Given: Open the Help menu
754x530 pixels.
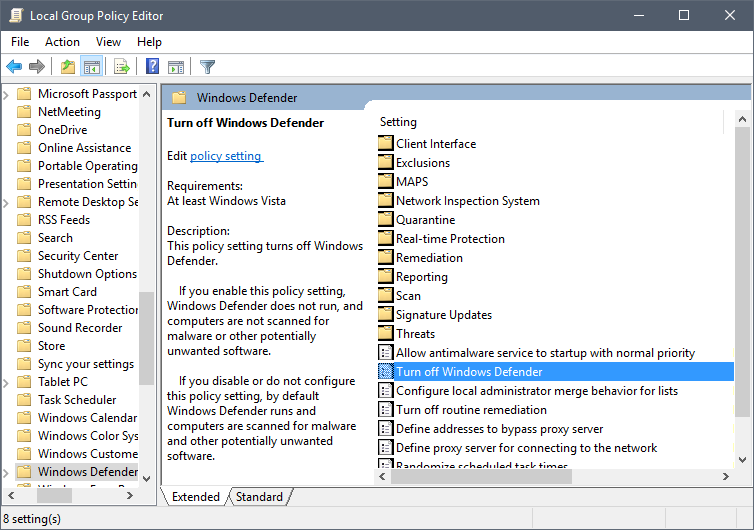Looking at the screenshot, I should 149,42.
